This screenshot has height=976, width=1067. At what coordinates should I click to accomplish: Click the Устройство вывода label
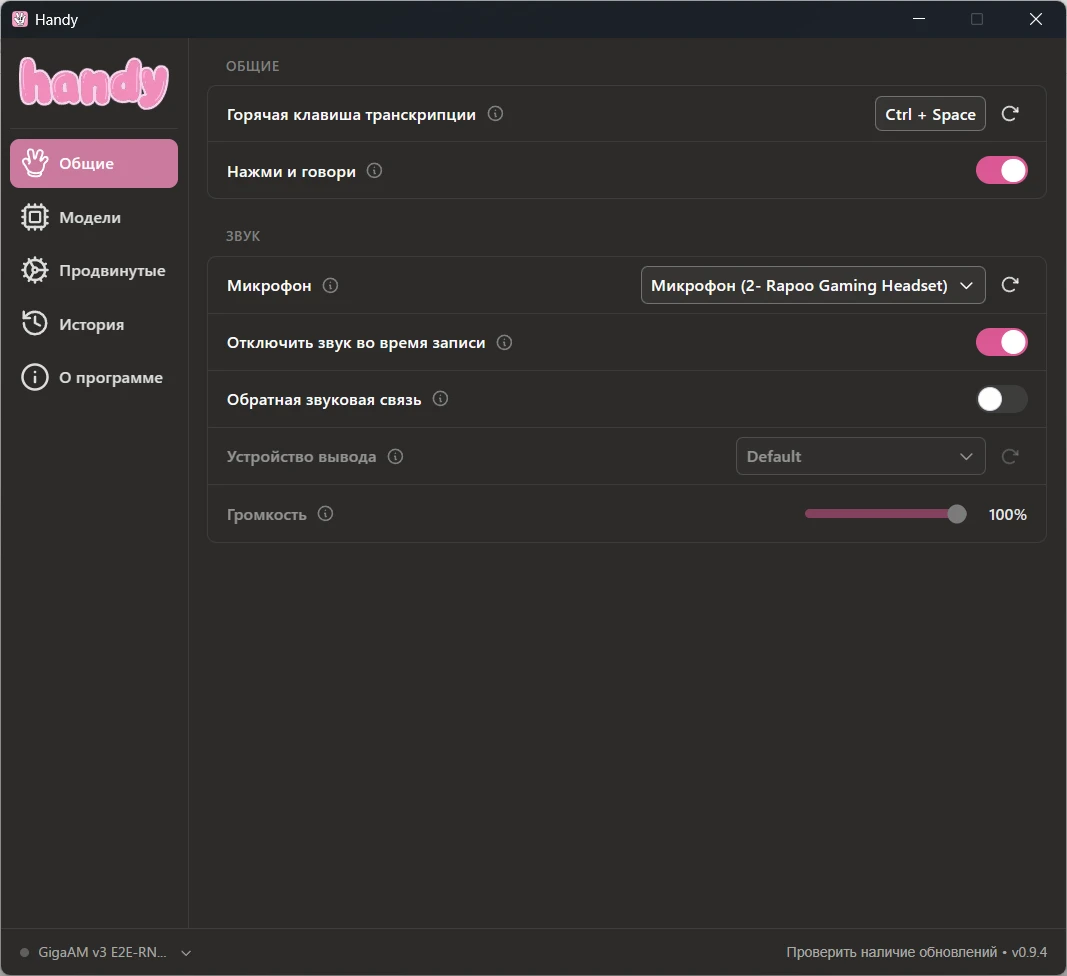301,457
